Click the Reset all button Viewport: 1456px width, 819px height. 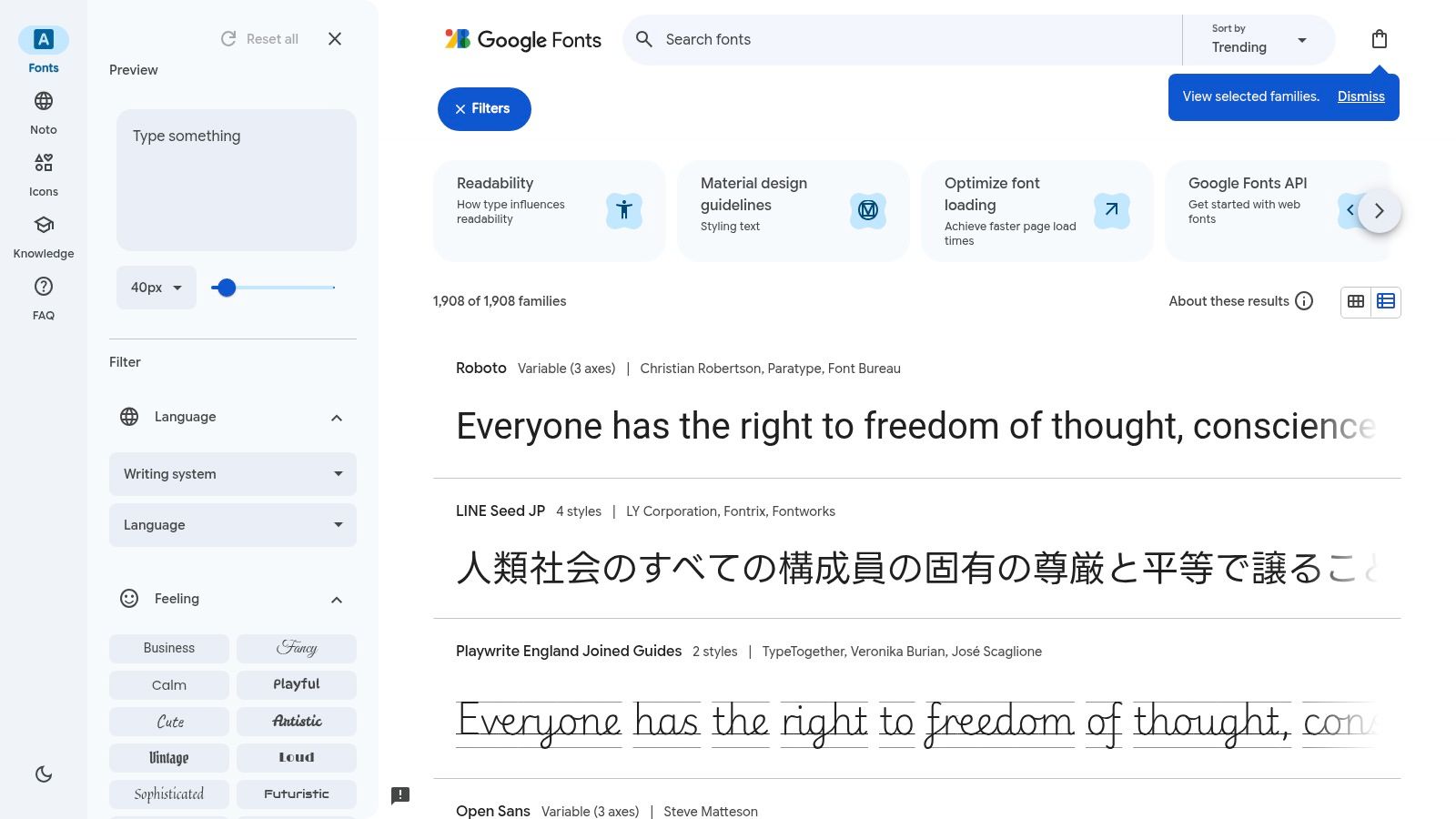(x=258, y=38)
